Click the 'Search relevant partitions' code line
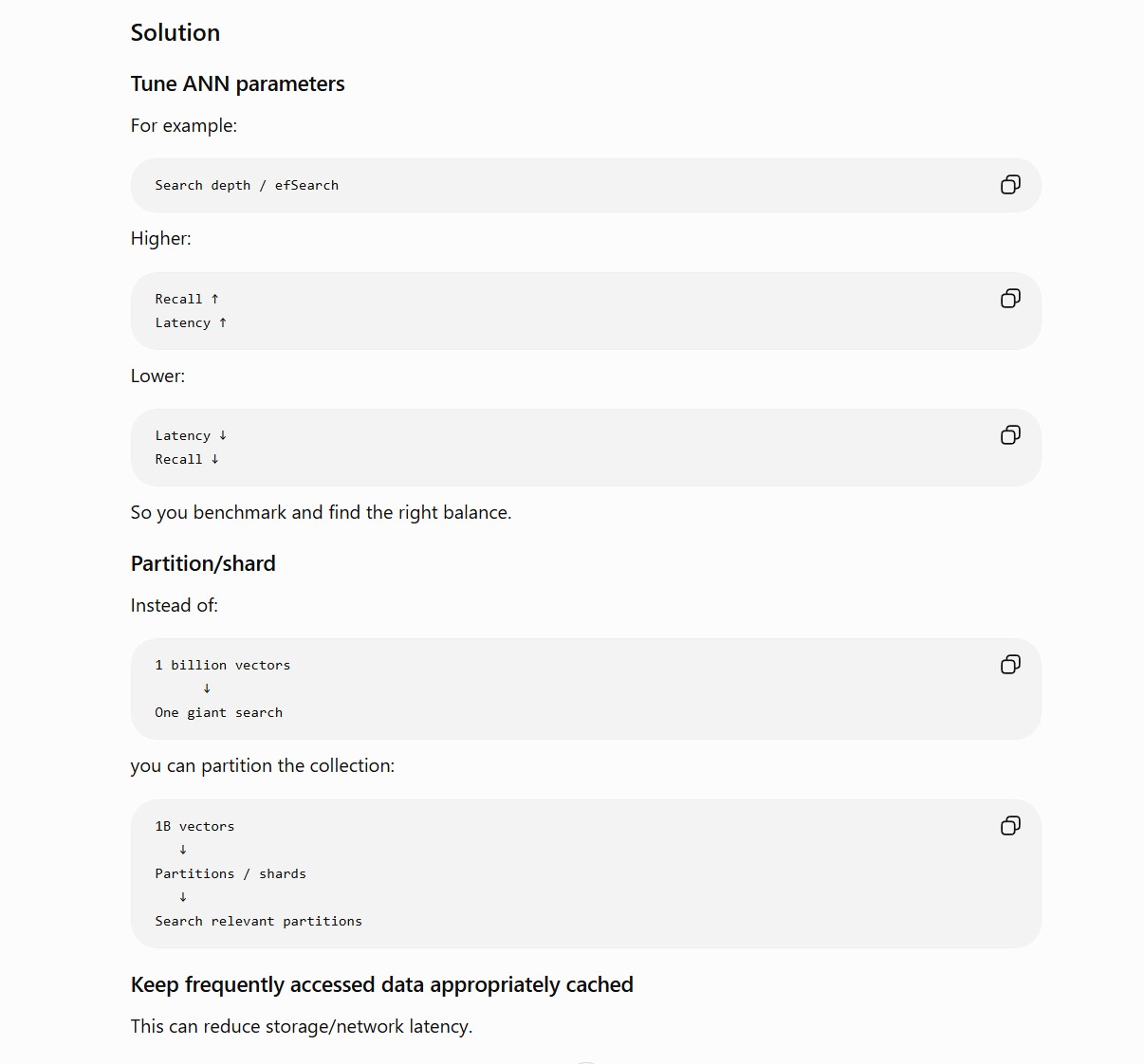Viewport: 1144px width, 1064px height. pyautogui.click(x=258, y=921)
